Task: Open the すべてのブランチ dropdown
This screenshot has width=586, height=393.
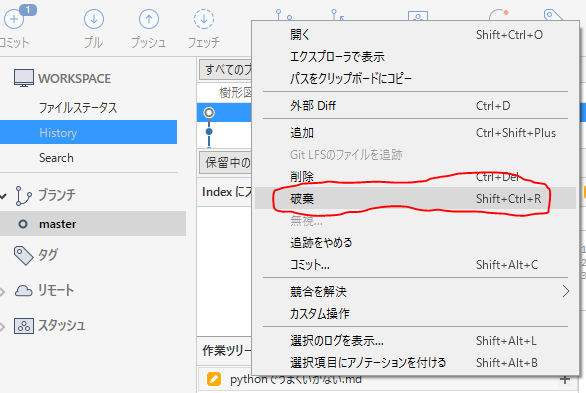Action: pos(225,69)
